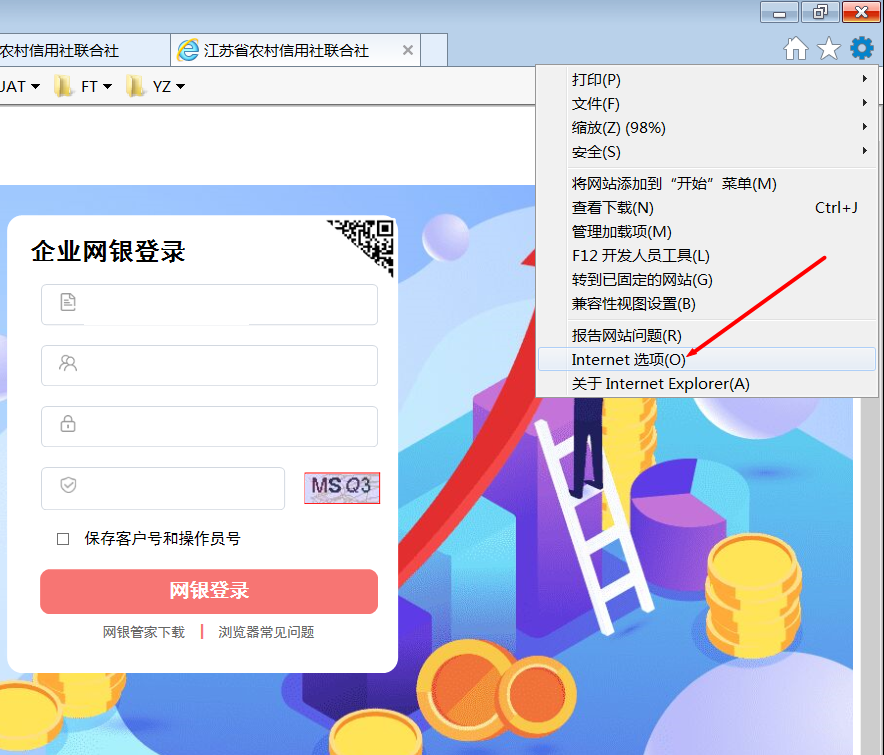Select 查看下载(N) menu entry

(708, 208)
